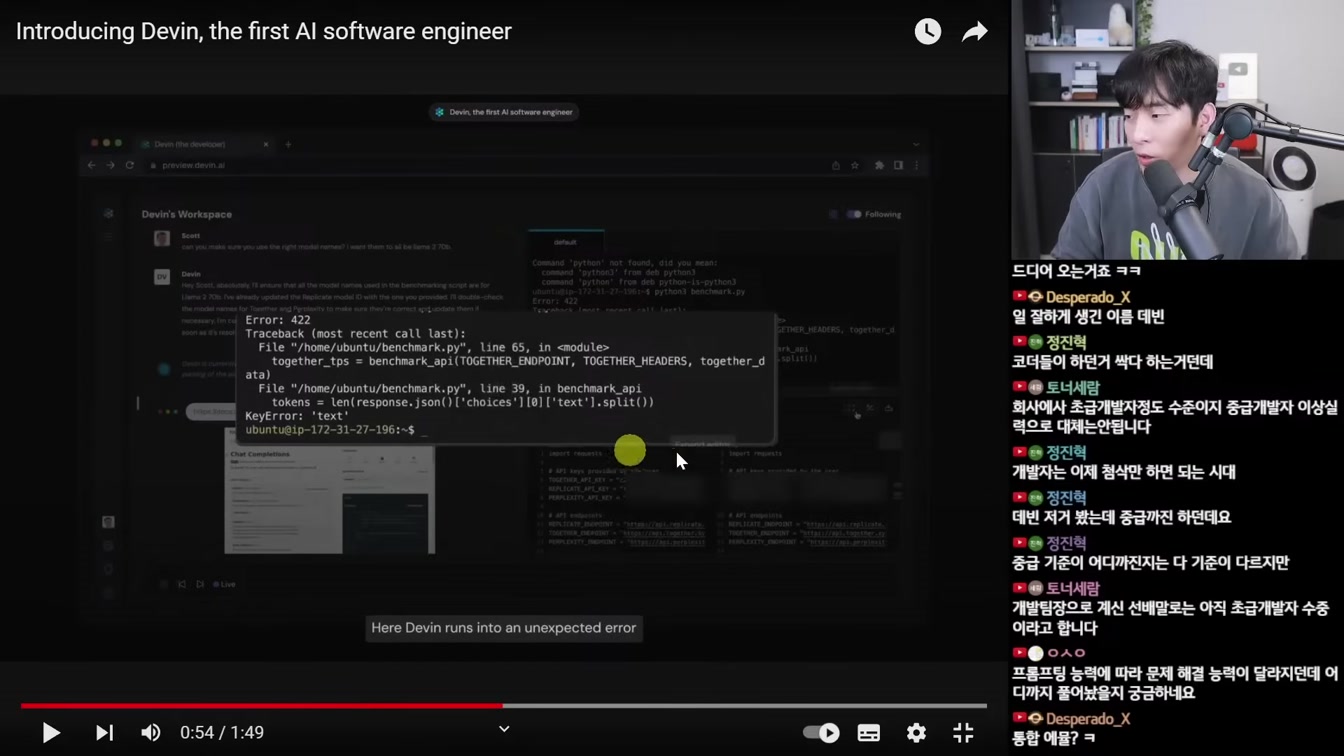
Task: Click the Live indicator
Action: click(x=225, y=584)
